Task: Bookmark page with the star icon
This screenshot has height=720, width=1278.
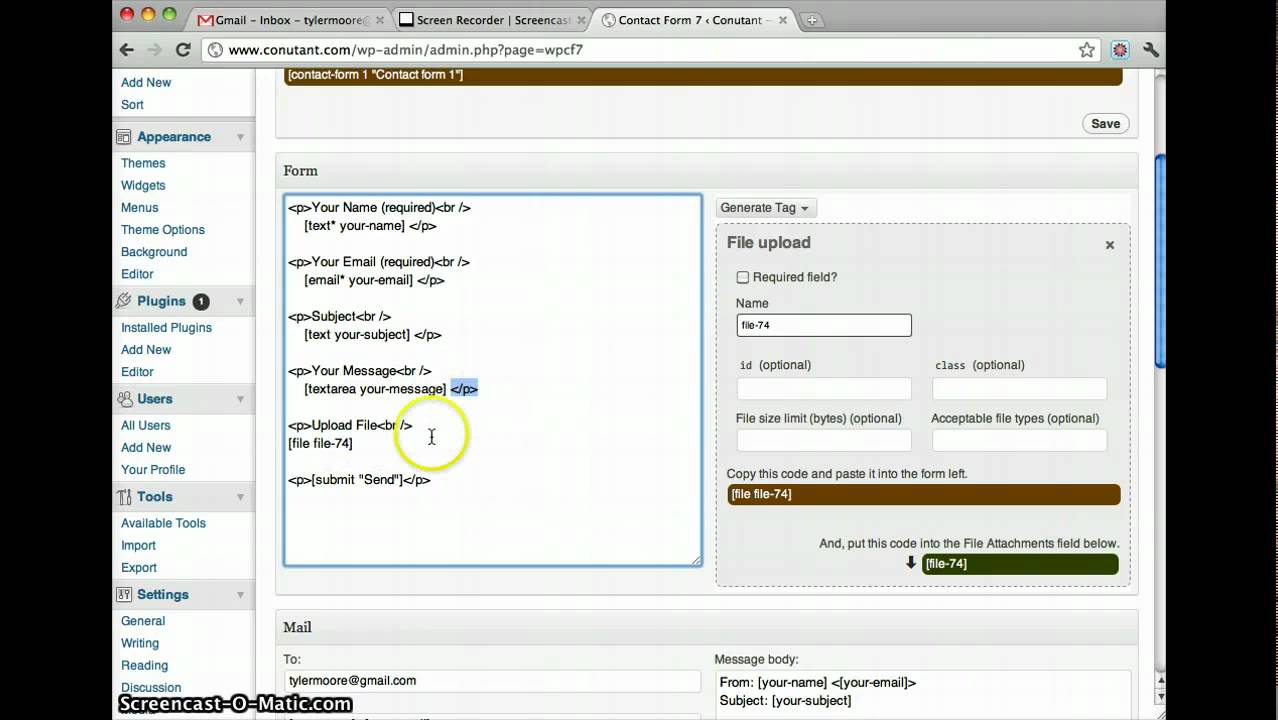Action: 1087,50
